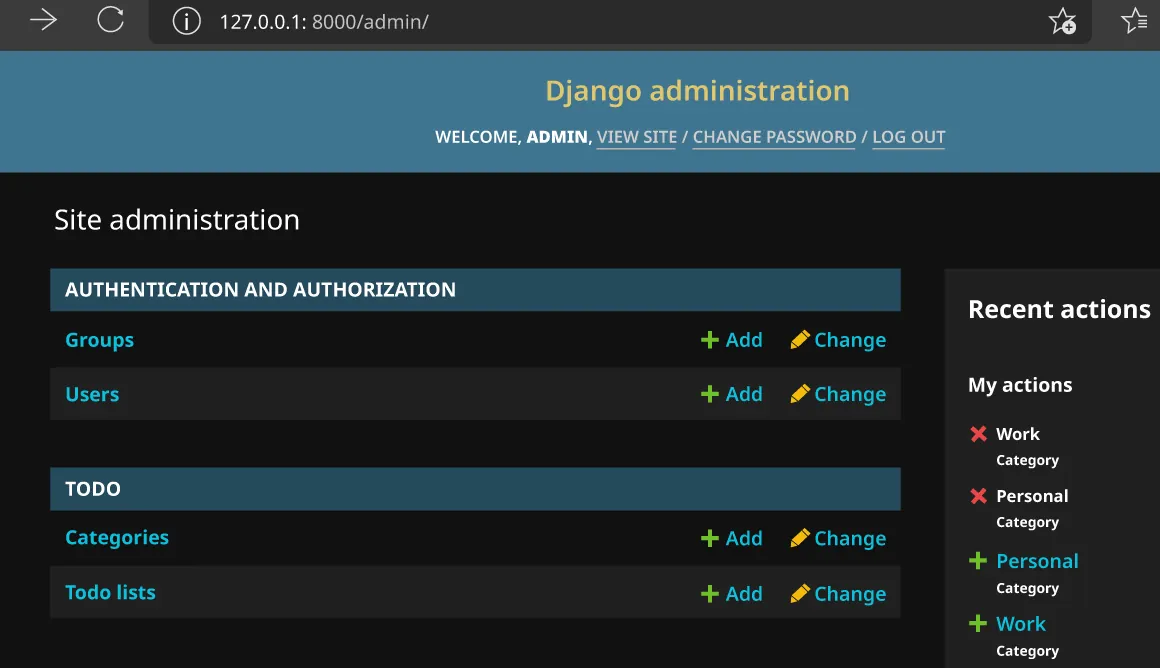Click the bookmark star icon in the toolbar
This screenshot has width=1160, height=668.
[1063, 22]
